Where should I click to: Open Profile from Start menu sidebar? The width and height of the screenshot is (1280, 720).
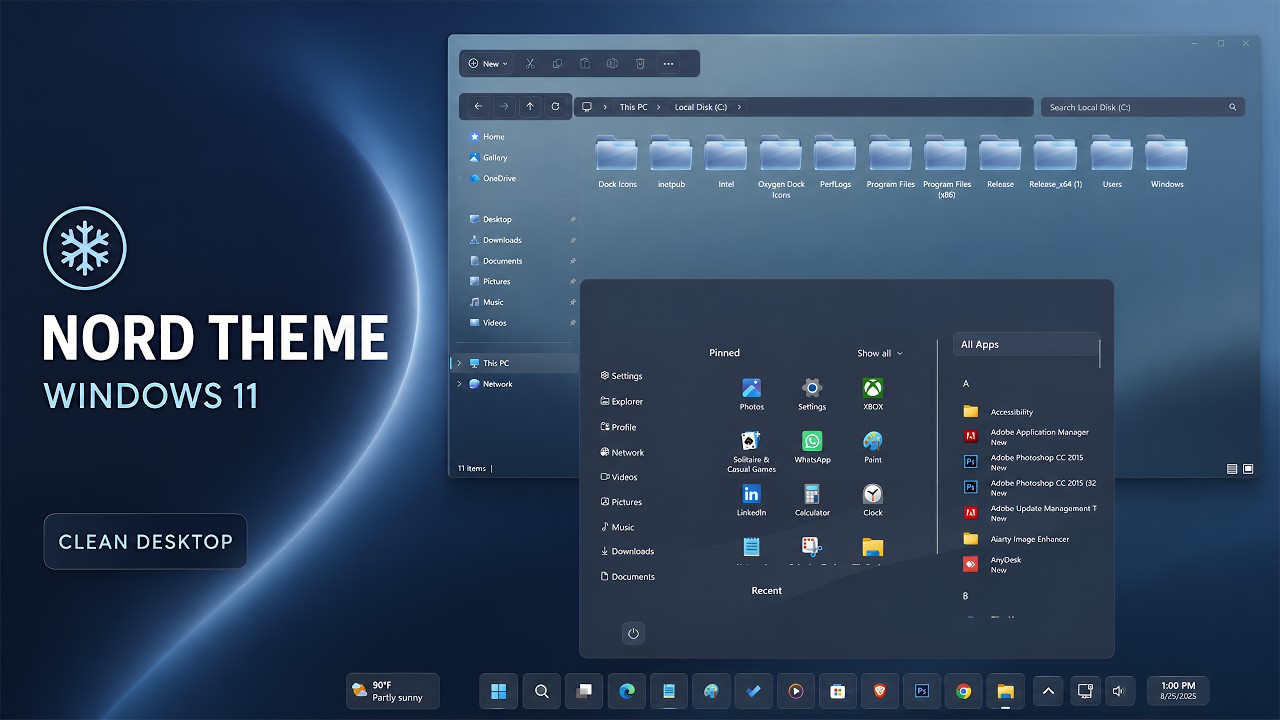click(x=618, y=427)
